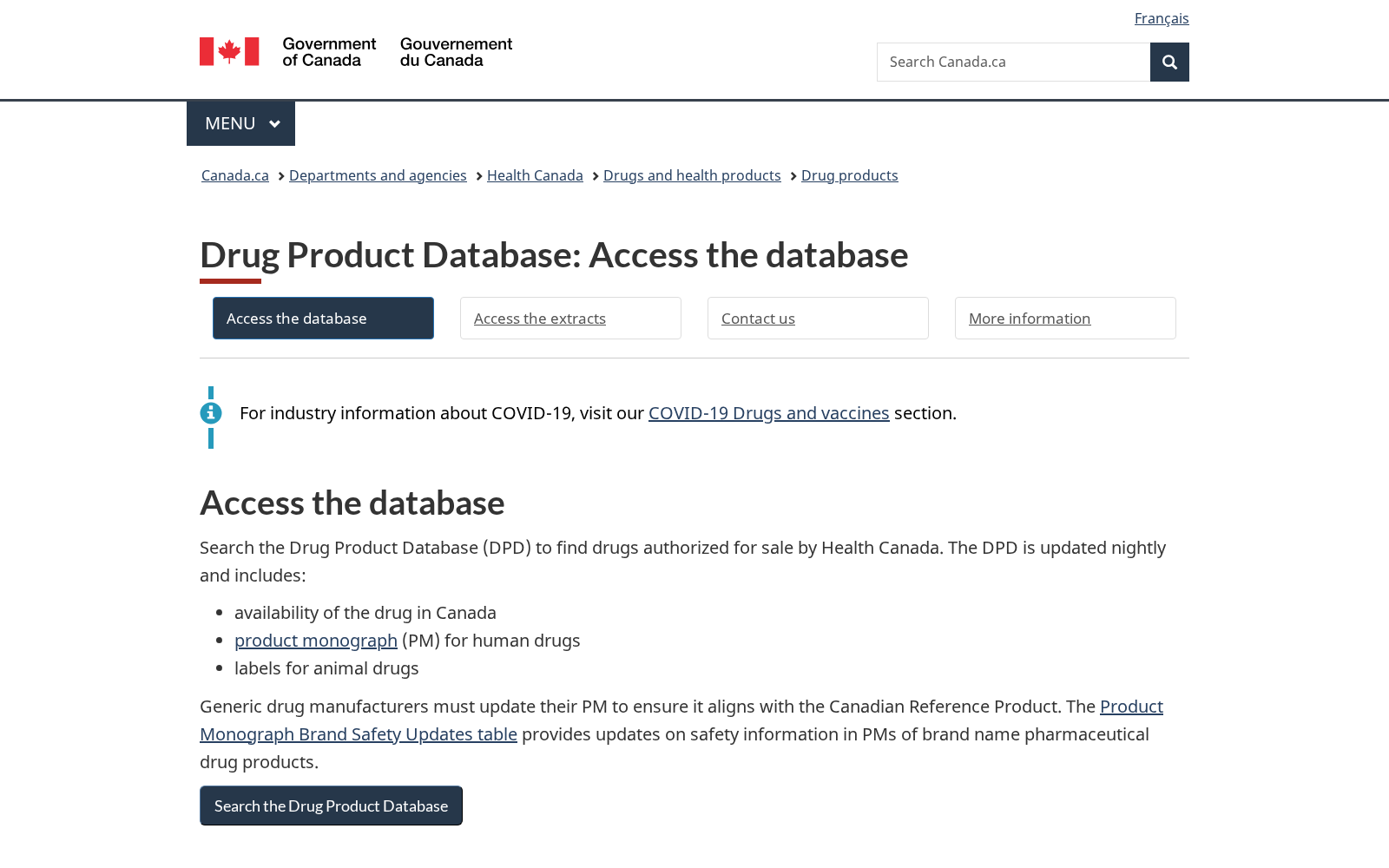Click the Government of Canada flag logo
1389x868 pixels.
pyautogui.click(x=229, y=51)
